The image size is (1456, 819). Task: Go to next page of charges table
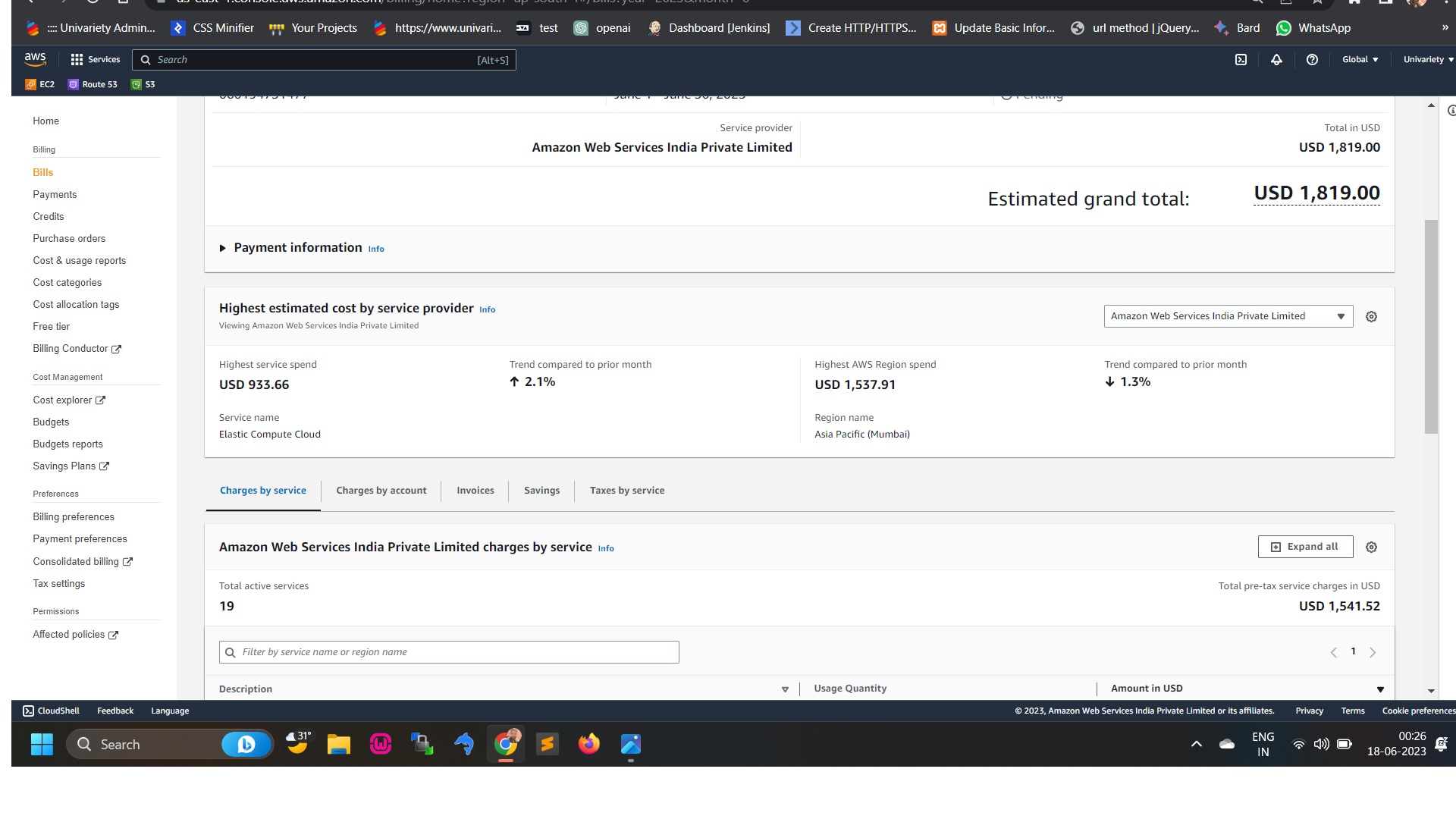pyautogui.click(x=1372, y=652)
